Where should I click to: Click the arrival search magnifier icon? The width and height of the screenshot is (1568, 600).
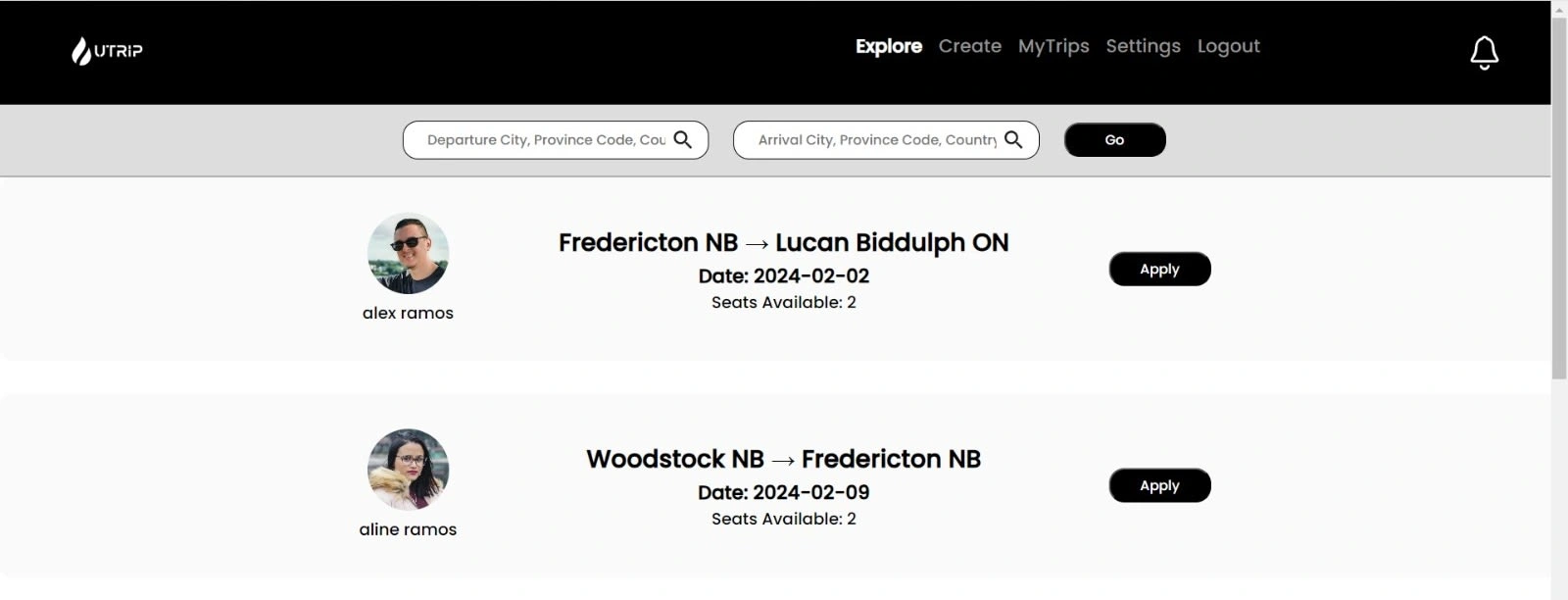point(1013,140)
